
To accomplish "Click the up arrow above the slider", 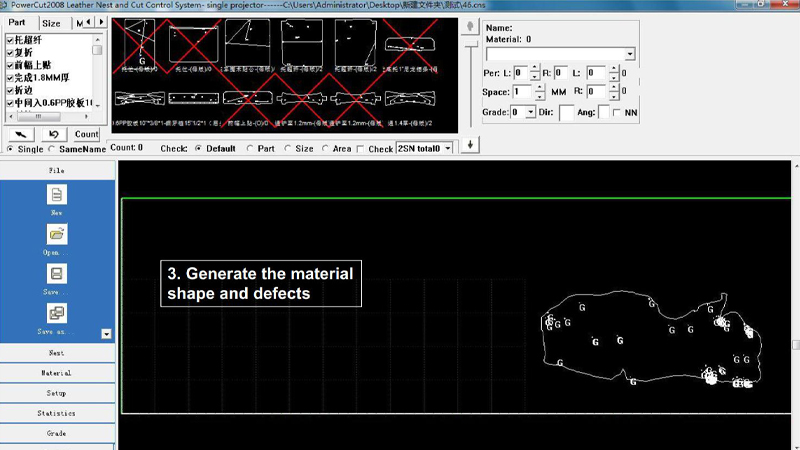I will click(x=470, y=29).
